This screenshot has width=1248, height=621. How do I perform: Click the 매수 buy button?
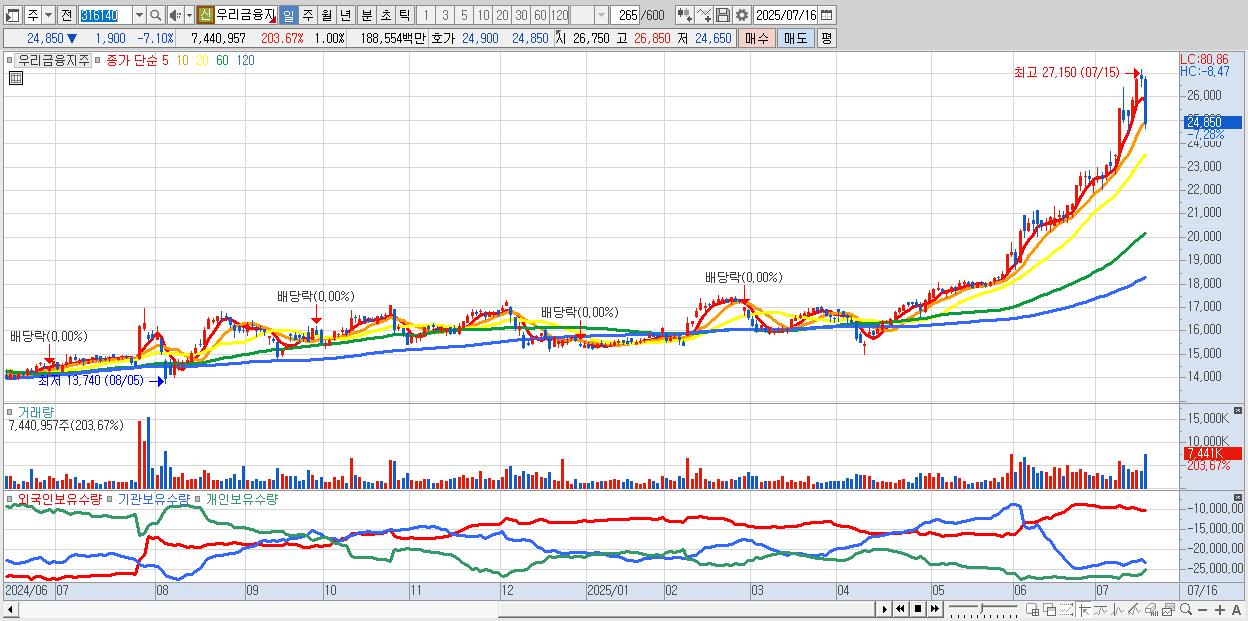coord(757,38)
